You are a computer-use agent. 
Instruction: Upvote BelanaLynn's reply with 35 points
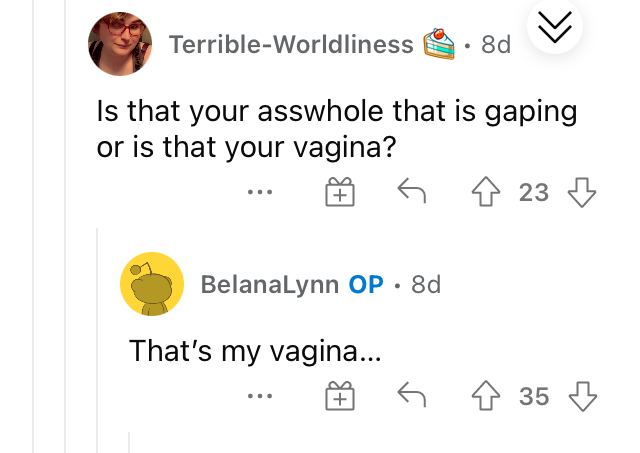pos(486,395)
